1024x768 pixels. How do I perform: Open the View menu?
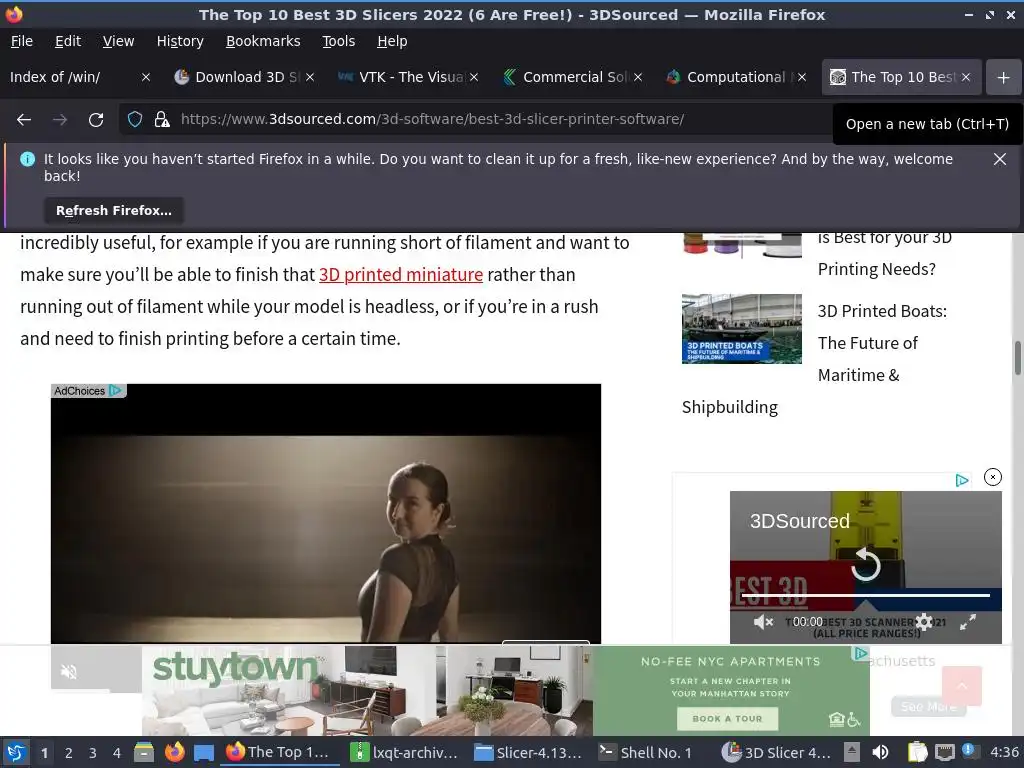pyautogui.click(x=118, y=41)
